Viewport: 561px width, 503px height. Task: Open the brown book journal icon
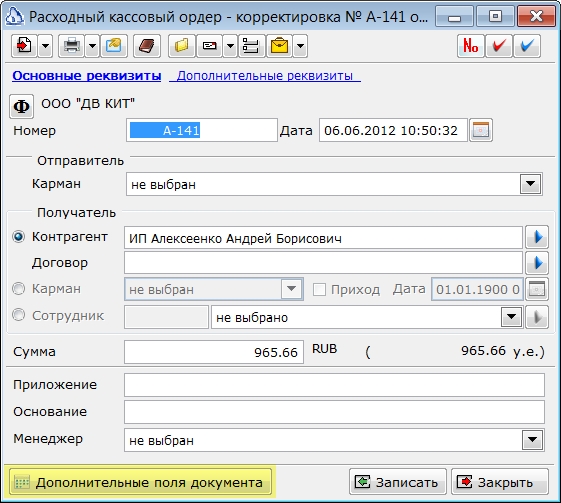[147, 46]
